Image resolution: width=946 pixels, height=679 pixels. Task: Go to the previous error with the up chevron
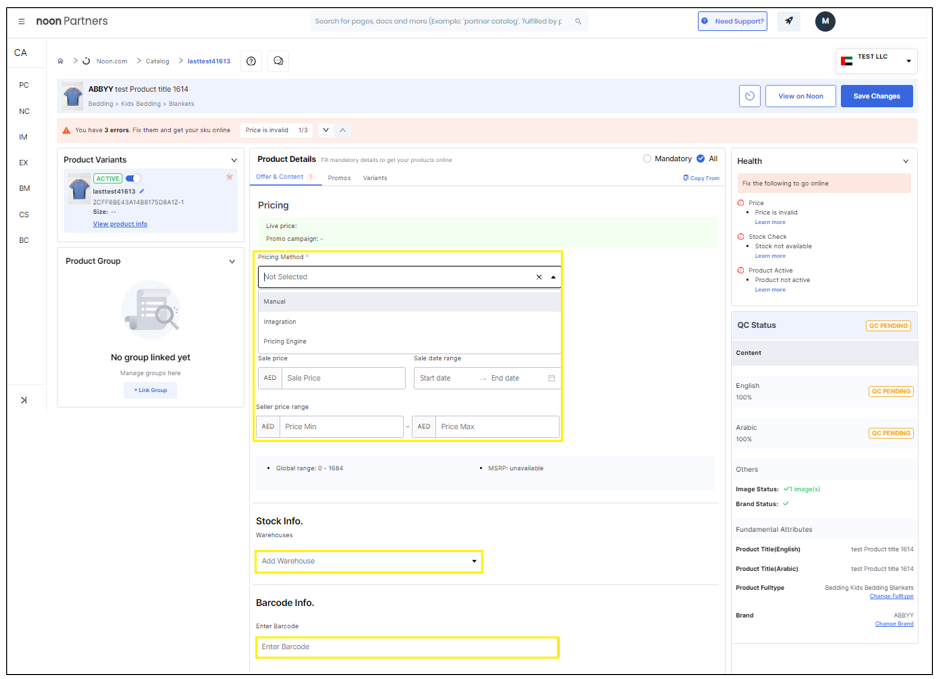(x=343, y=130)
